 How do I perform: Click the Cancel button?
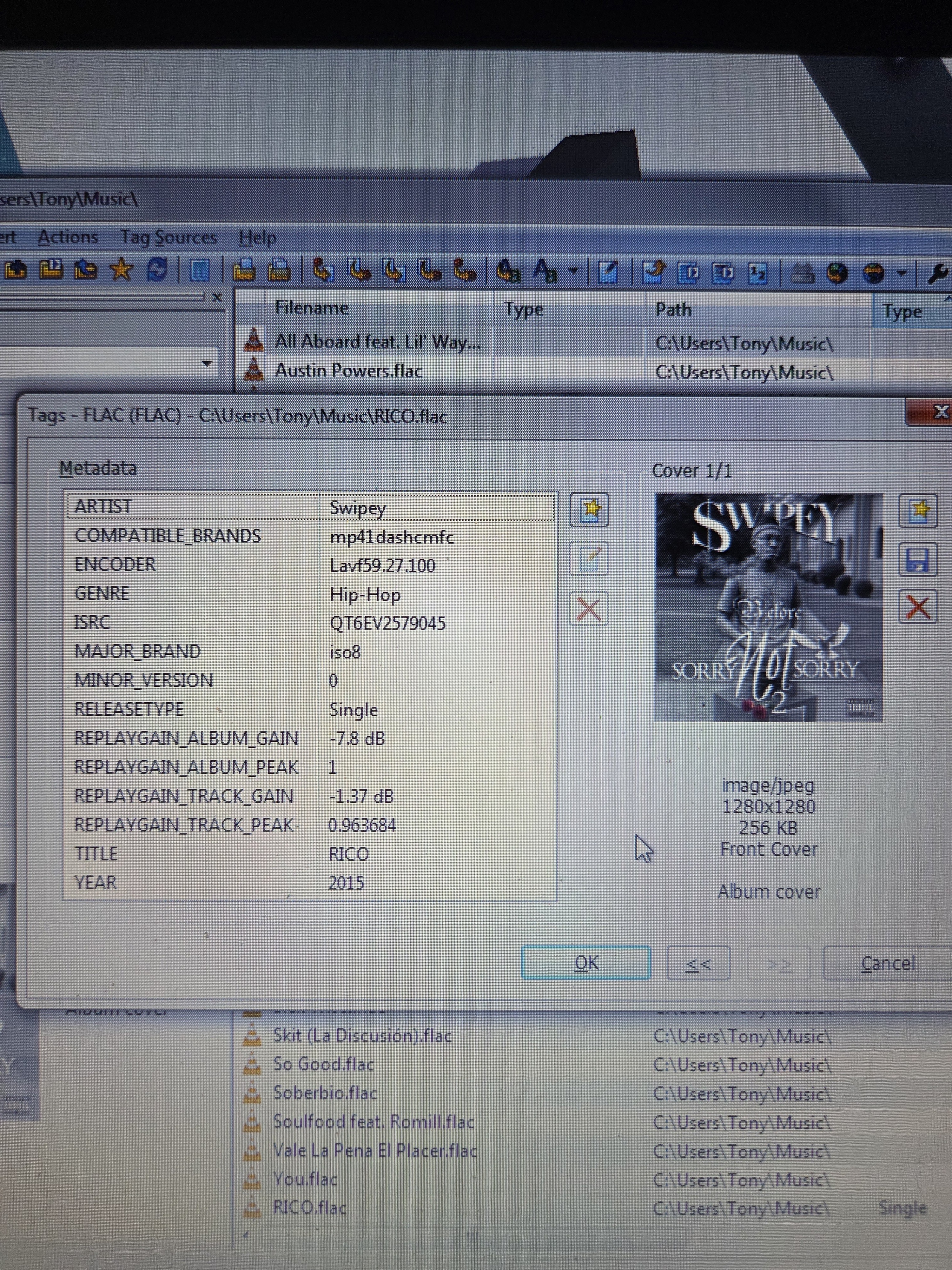click(887, 963)
